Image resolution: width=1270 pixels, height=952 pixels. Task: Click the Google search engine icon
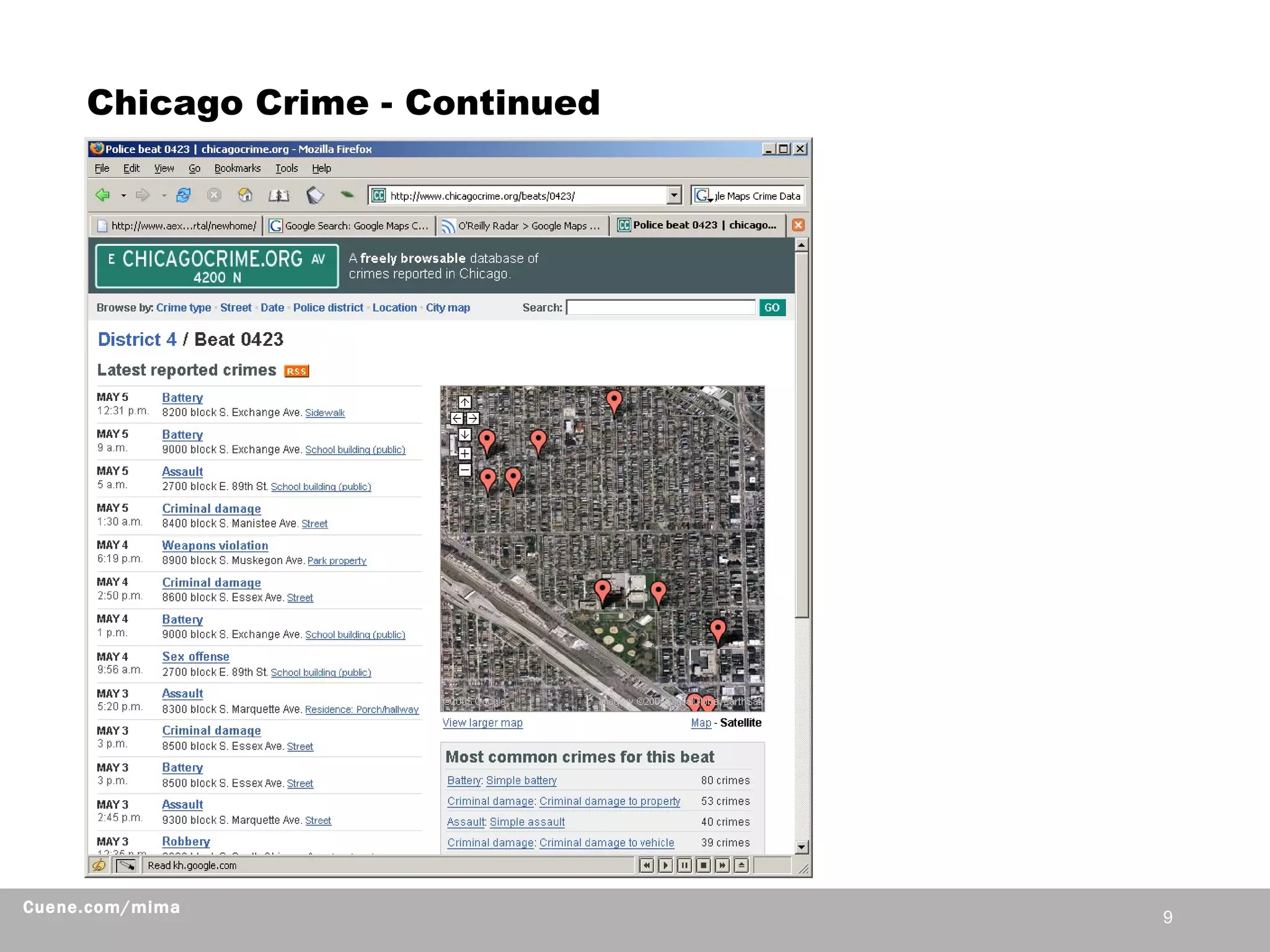point(703,196)
